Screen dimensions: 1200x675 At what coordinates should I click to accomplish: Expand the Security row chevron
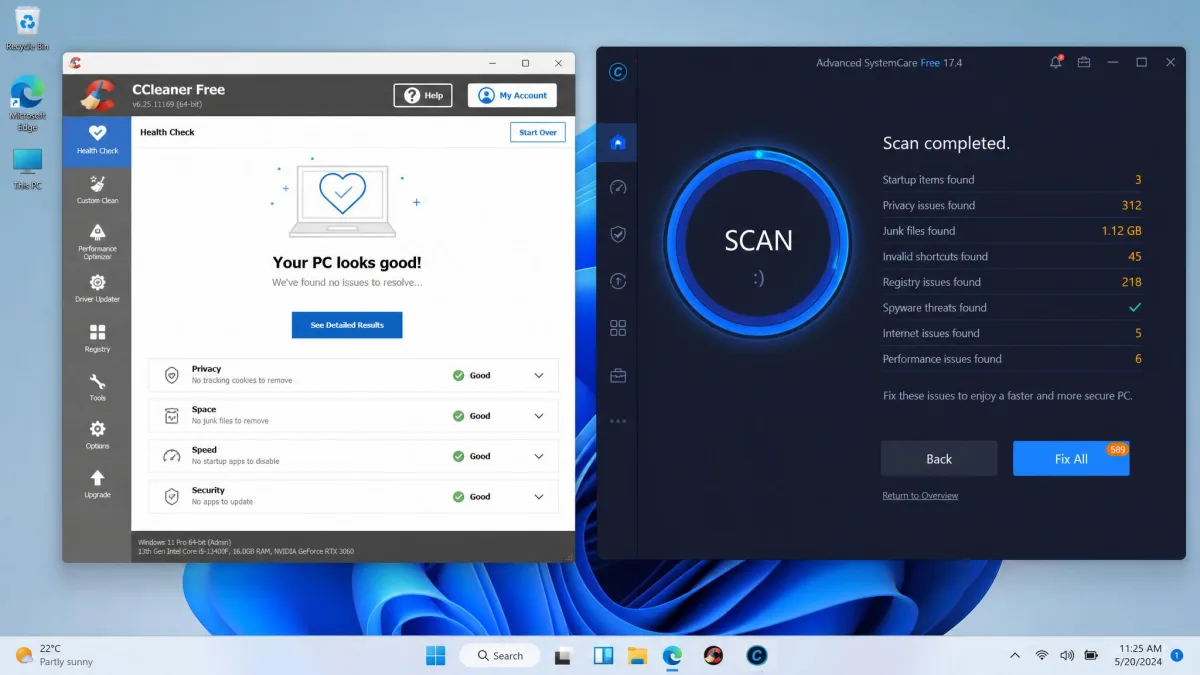pyautogui.click(x=539, y=496)
